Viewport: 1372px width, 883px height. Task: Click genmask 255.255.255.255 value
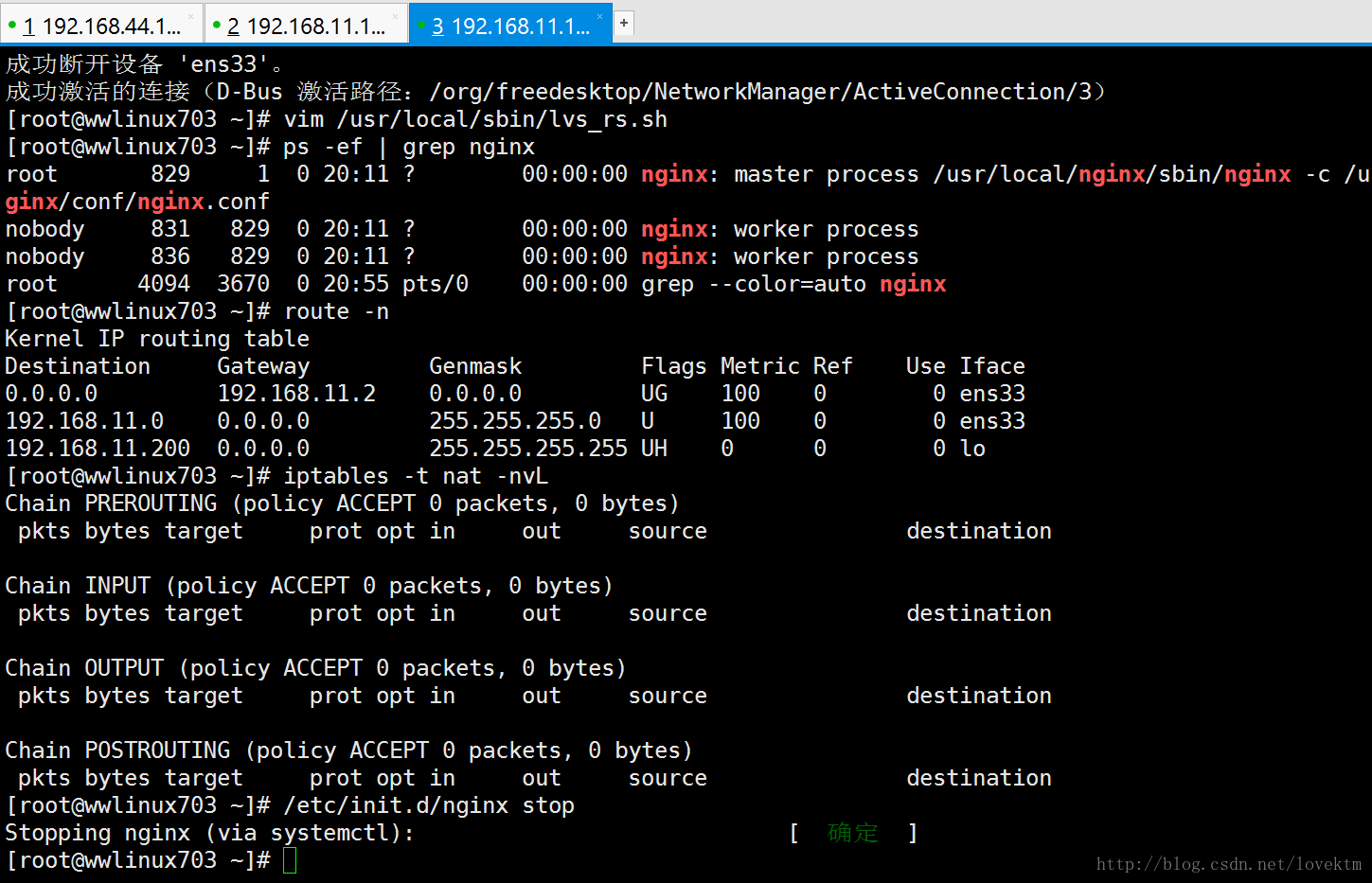point(528,449)
